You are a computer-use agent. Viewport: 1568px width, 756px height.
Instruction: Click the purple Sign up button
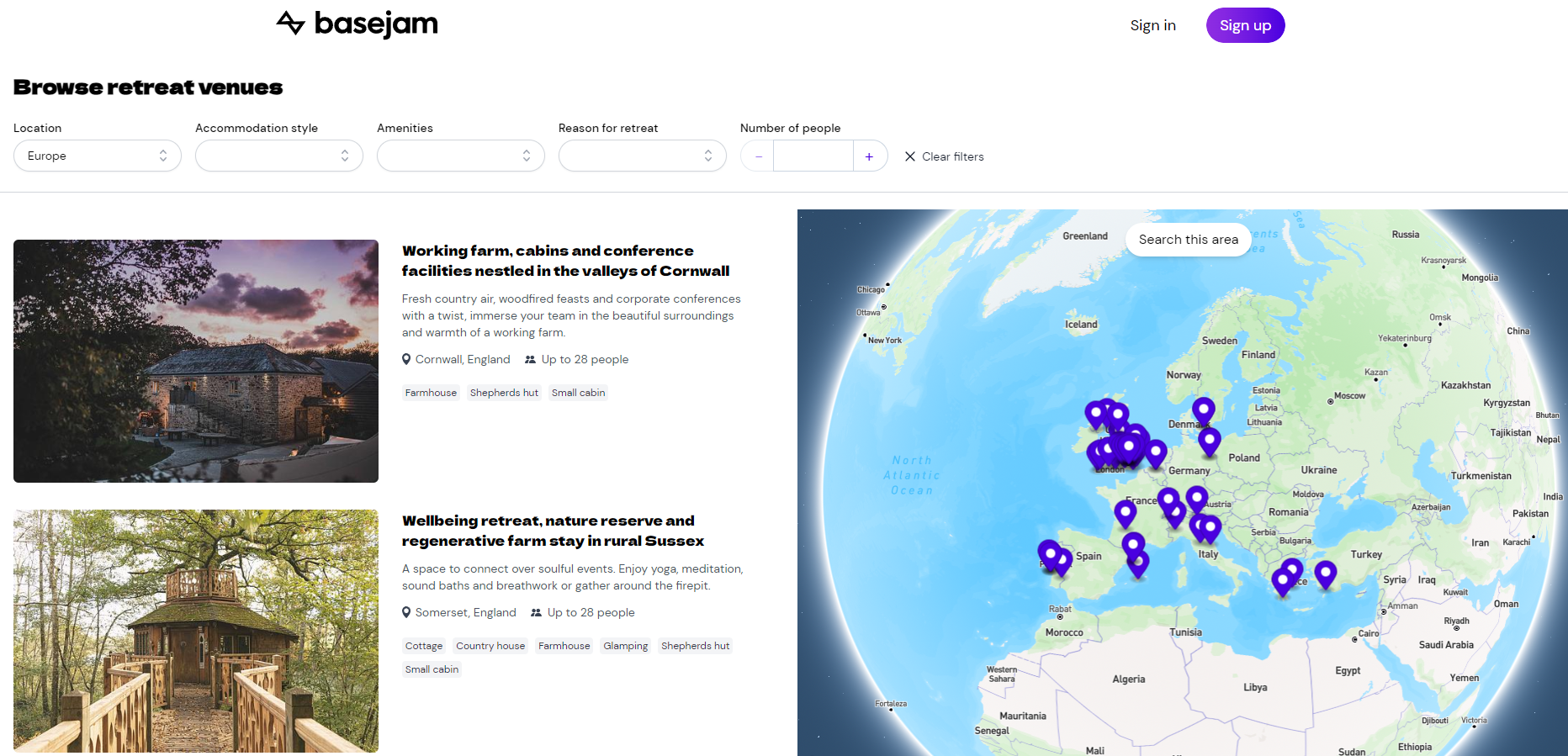pos(1245,25)
